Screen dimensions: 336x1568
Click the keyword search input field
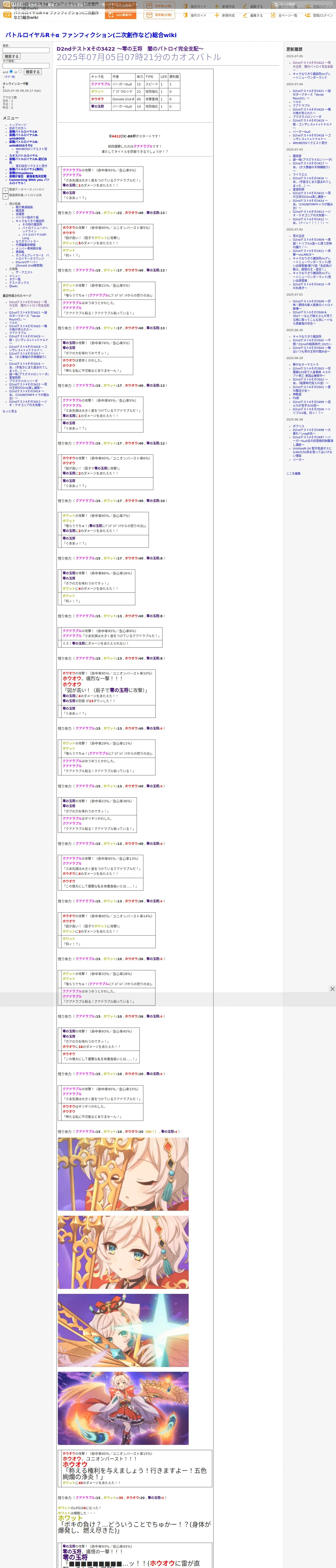26,50
